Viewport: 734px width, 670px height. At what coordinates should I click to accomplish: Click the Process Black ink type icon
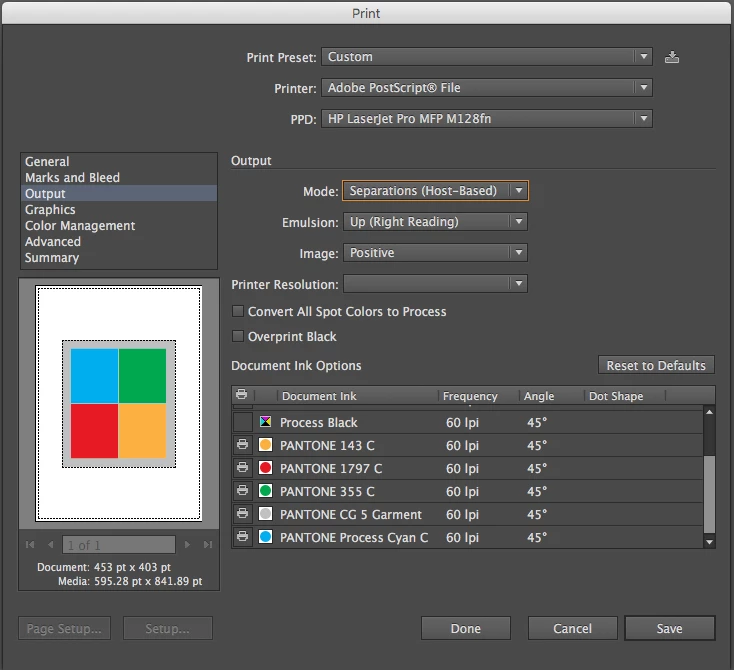pyautogui.click(x=265, y=422)
